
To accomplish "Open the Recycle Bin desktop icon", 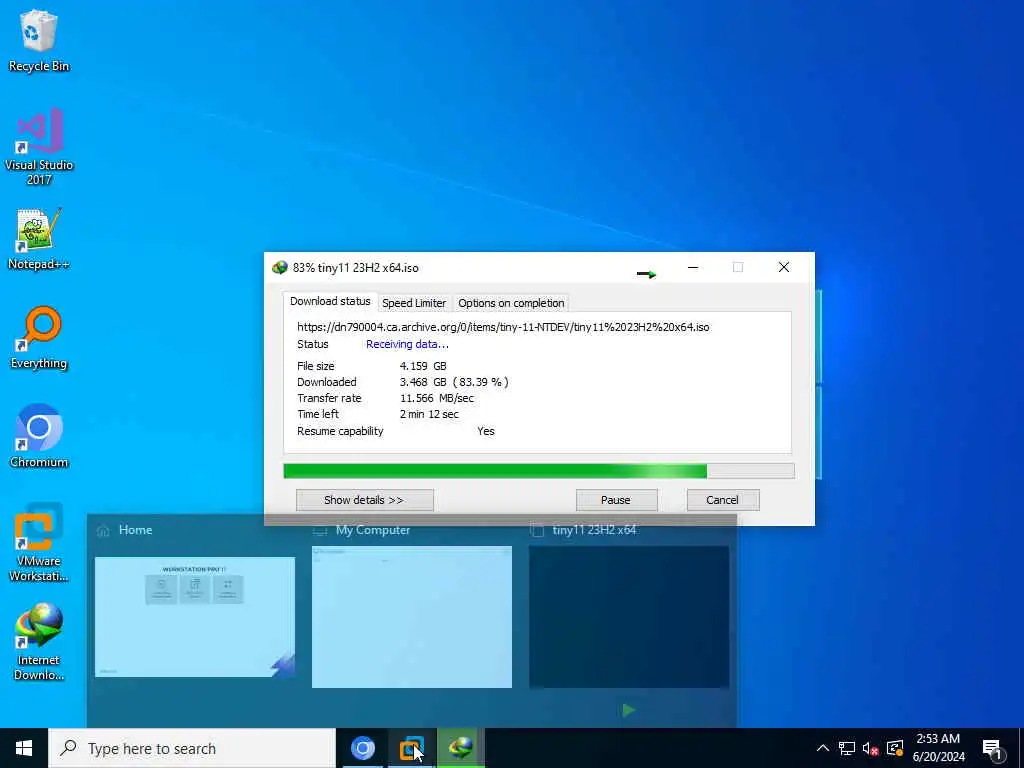I will [39, 40].
